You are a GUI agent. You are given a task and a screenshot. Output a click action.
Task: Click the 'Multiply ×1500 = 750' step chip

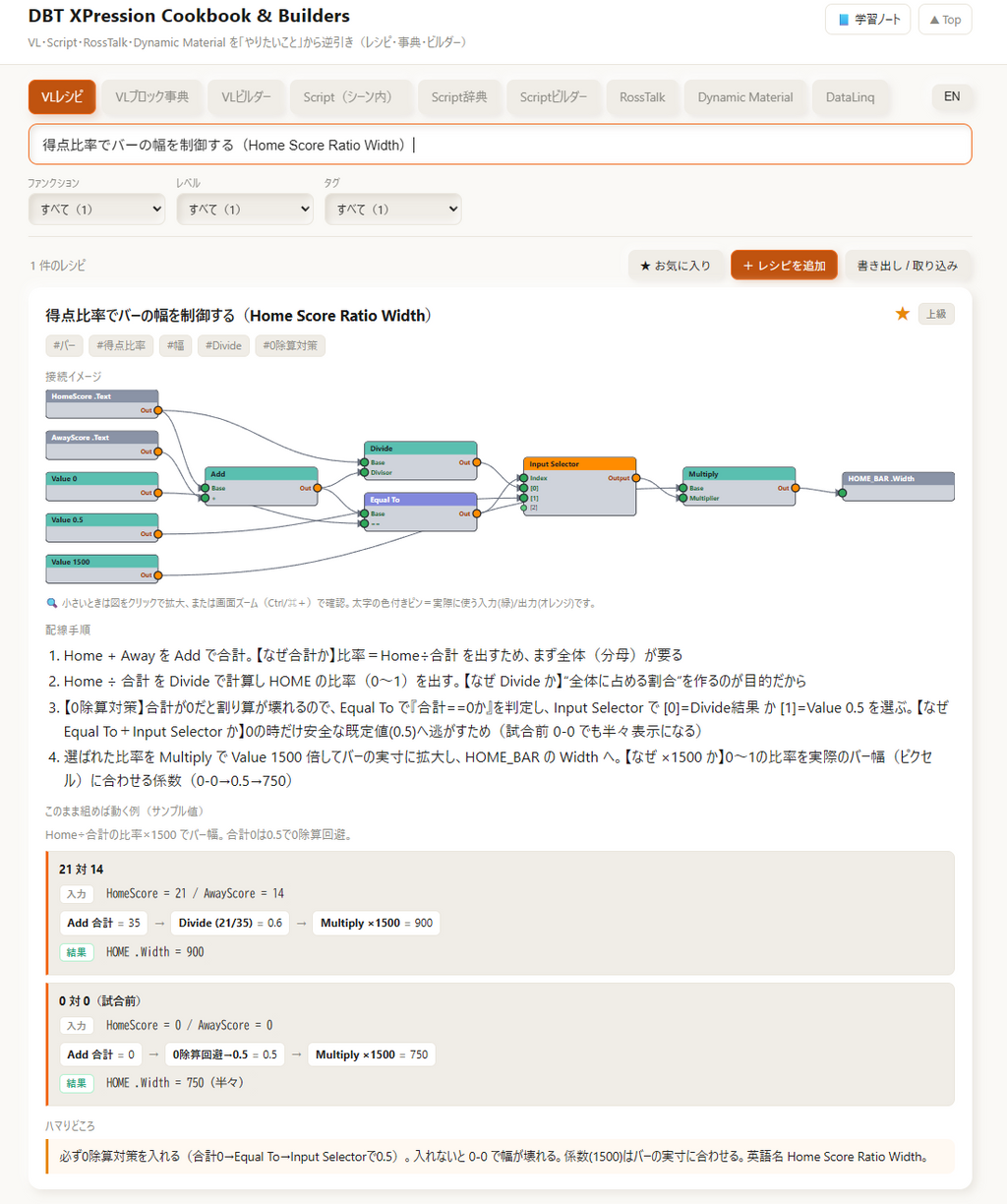(x=372, y=1054)
